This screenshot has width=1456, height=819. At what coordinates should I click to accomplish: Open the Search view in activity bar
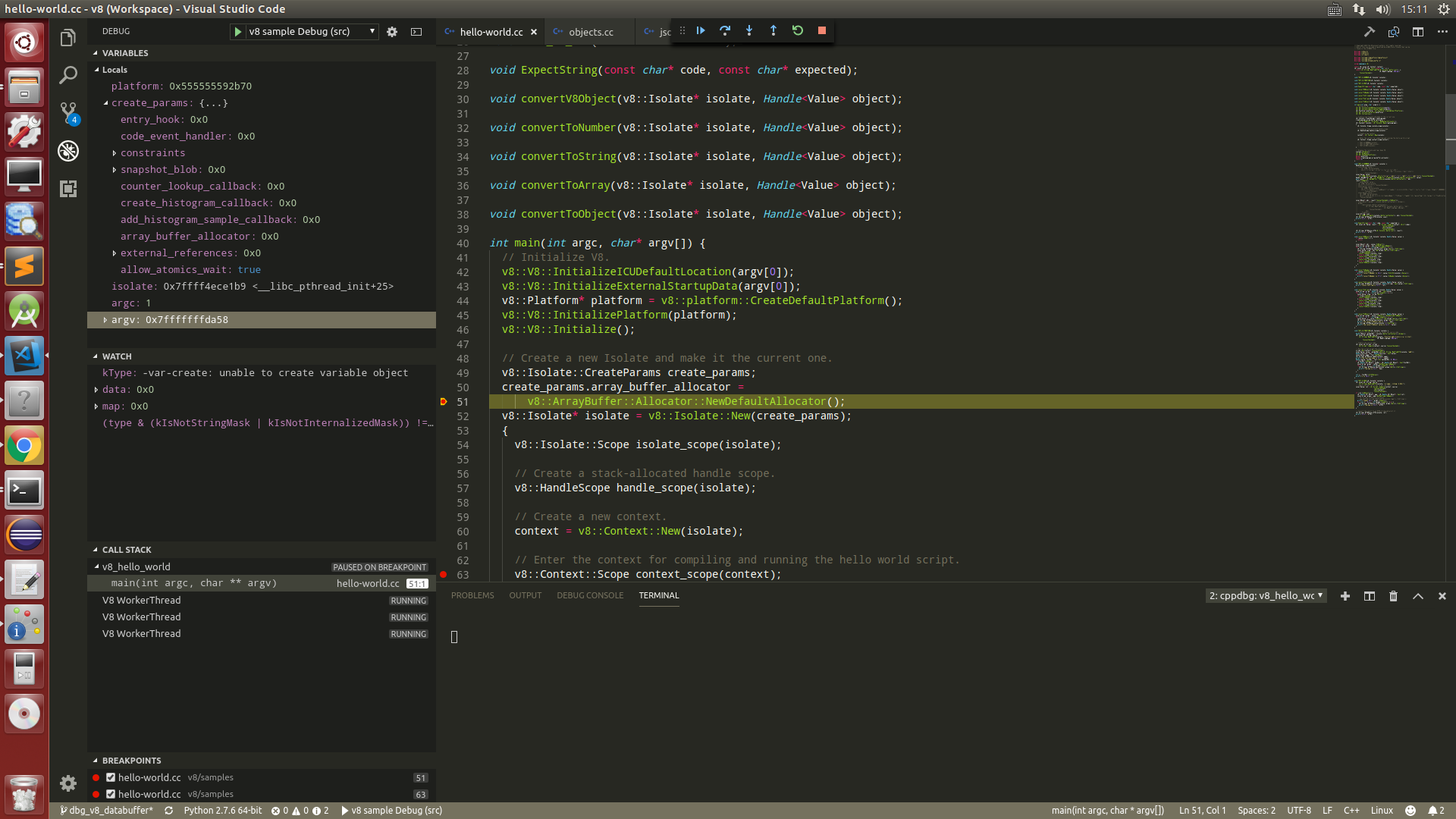(68, 75)
